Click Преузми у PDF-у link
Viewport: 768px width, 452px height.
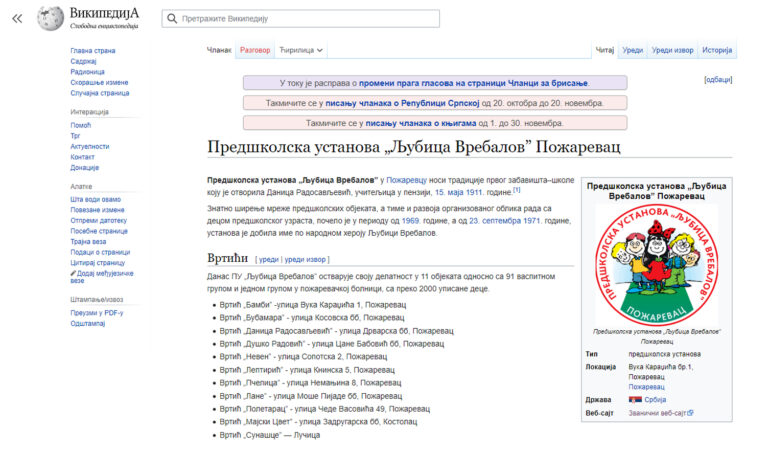pos(96,313)
